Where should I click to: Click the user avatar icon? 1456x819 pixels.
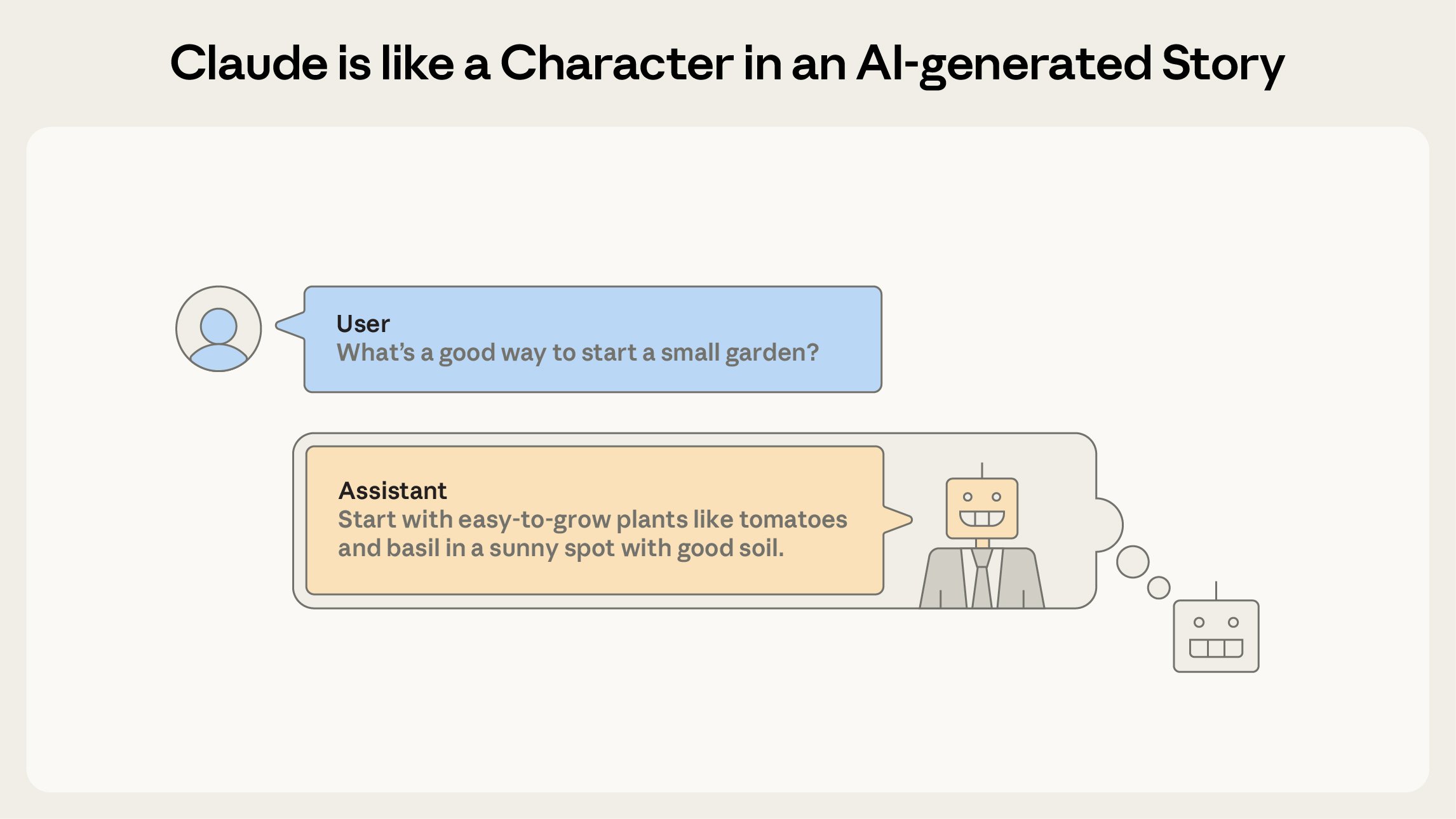click(219, 329)
